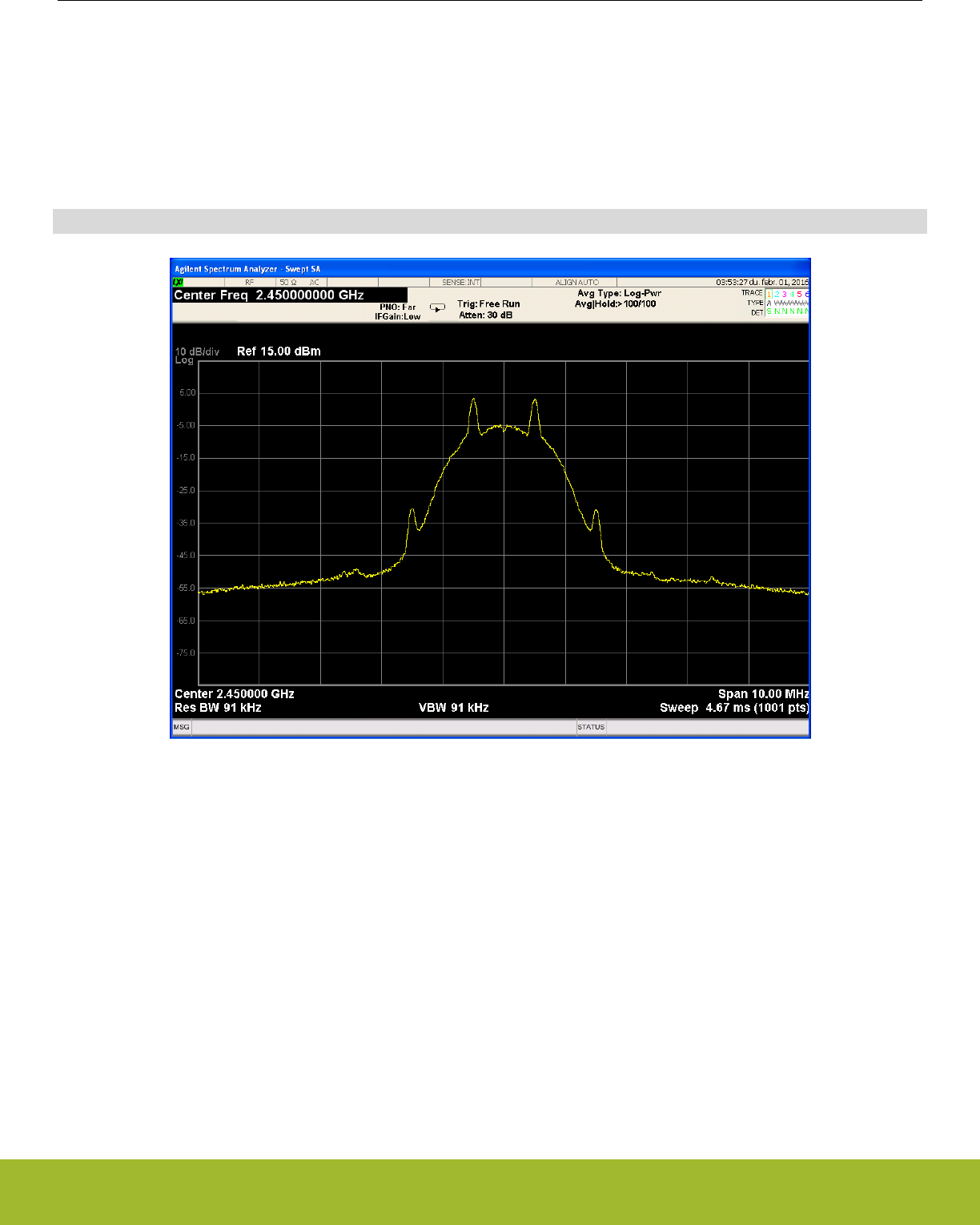Click the 10 dB/div scale label
The width and height of the screenshot is (980, 1225).
tap(197, 352)
